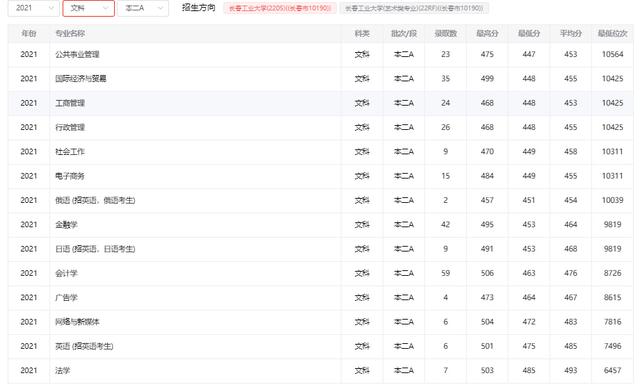Click the 平均分 column header
The height and width of the screenshot is (387, 640).
point(570,33)
